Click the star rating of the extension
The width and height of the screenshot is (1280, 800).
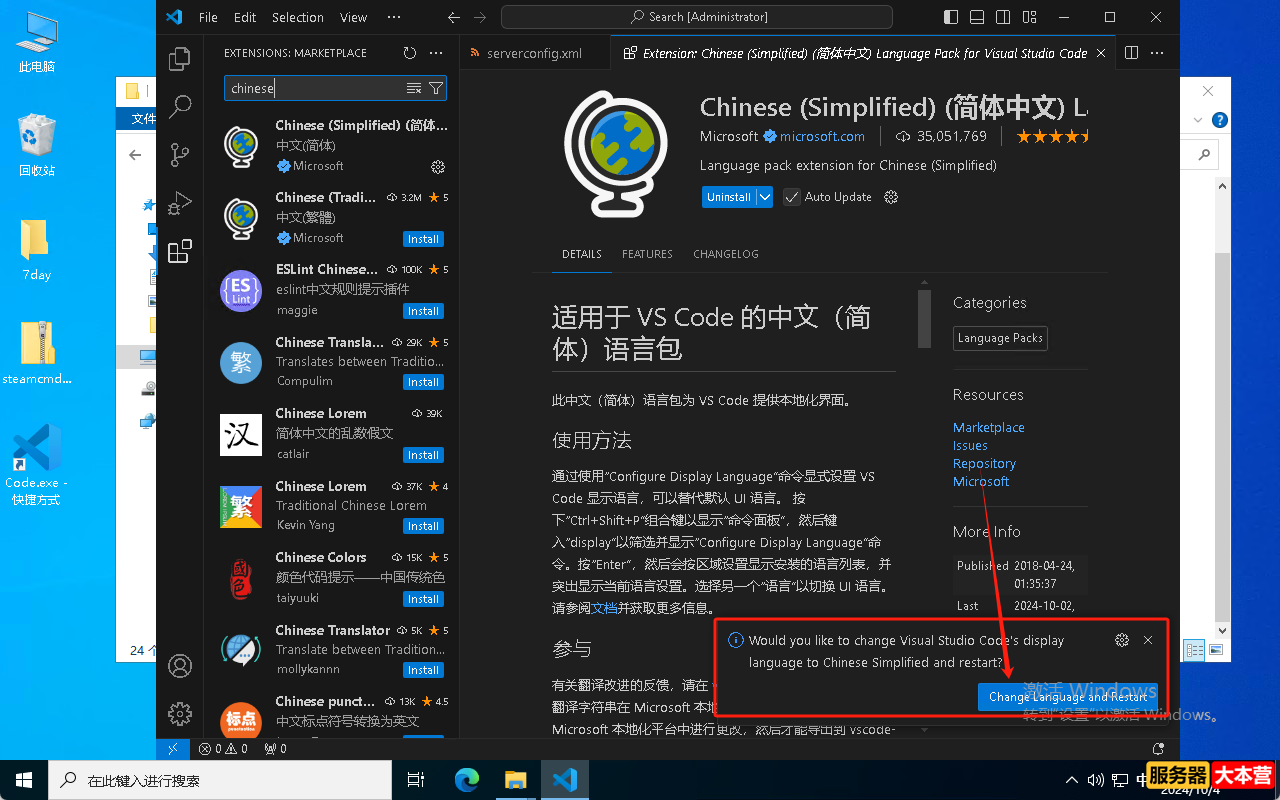click(1052, 136)
